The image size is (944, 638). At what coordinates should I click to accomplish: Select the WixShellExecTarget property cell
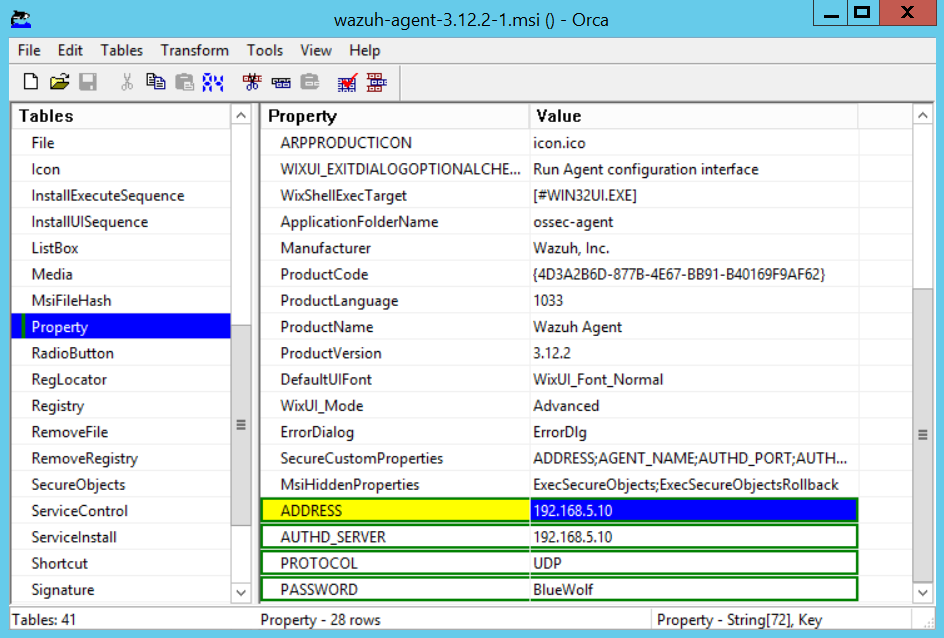tap(395, 196)
